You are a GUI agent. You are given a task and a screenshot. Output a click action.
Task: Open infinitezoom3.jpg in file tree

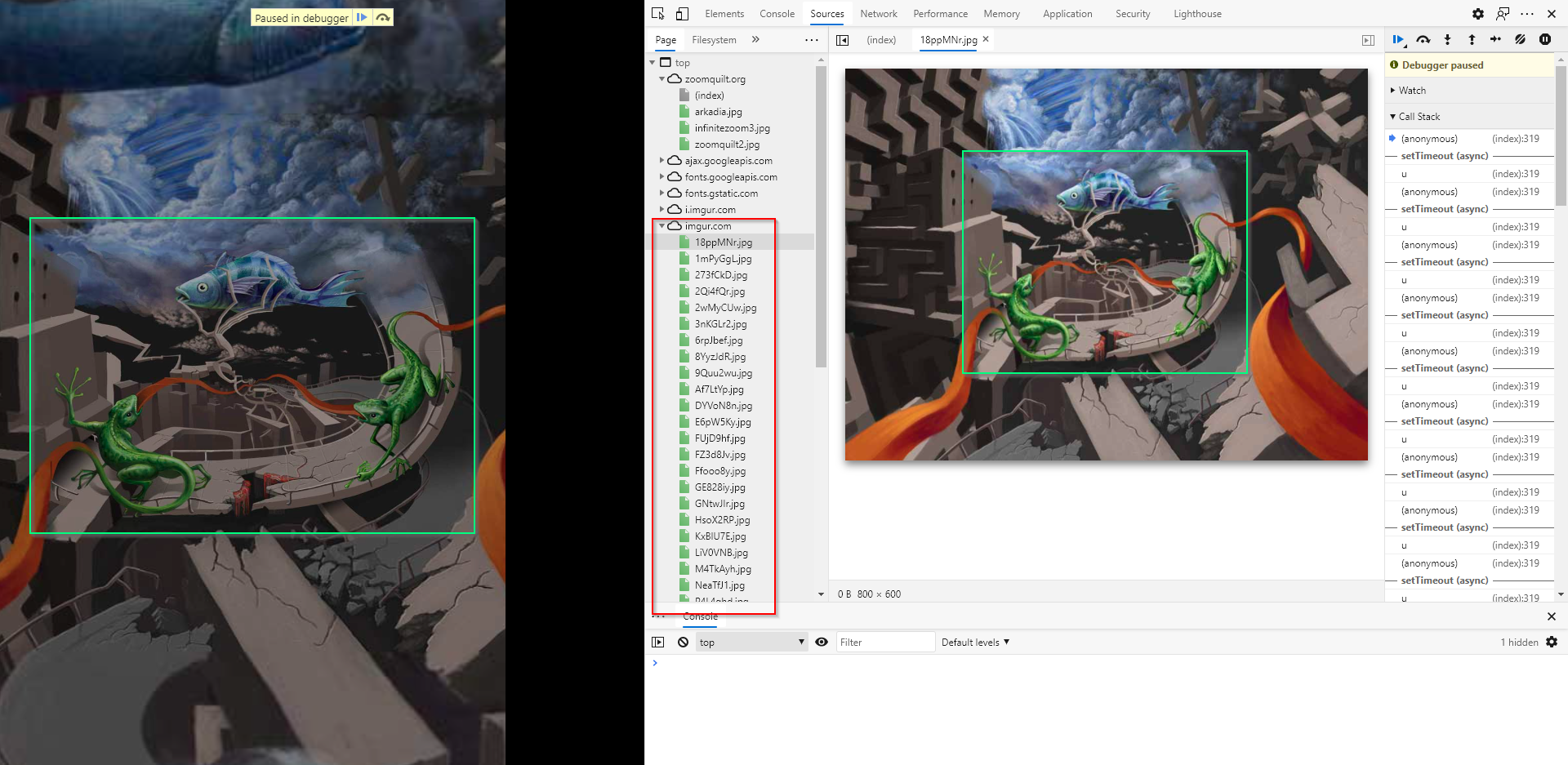[732, 128]
